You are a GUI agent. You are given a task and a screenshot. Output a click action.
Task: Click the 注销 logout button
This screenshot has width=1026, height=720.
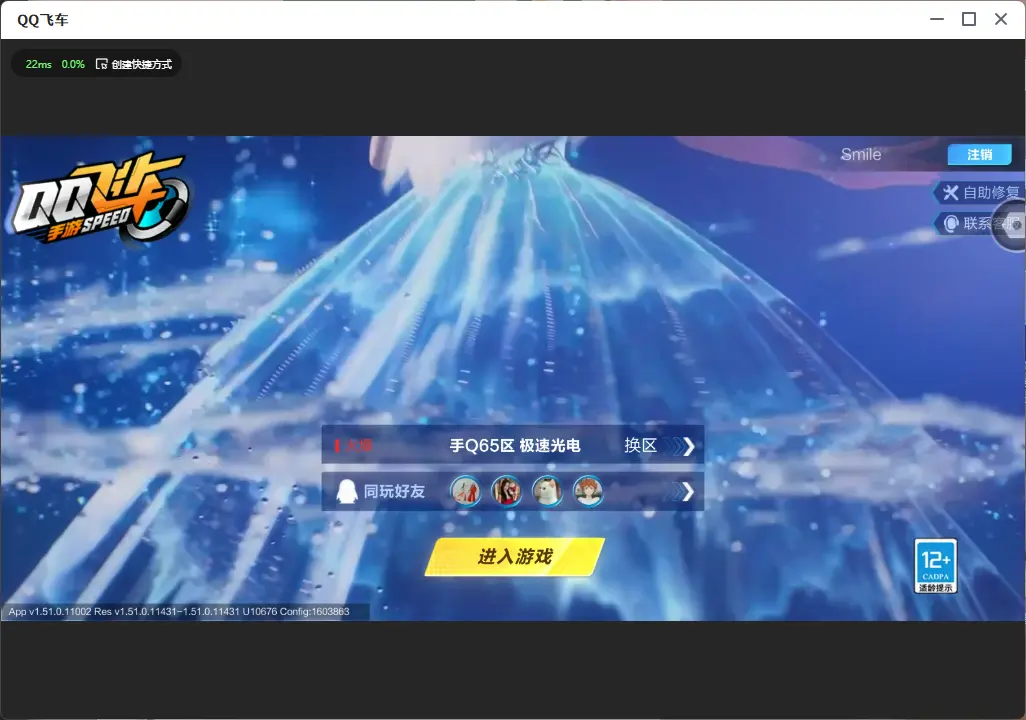click(x=980, y=154)
